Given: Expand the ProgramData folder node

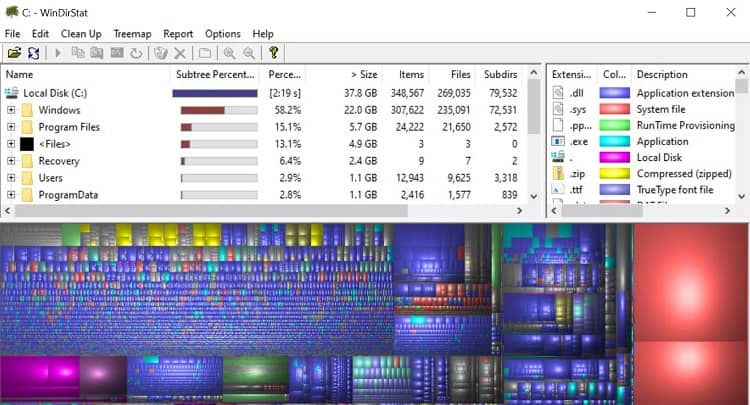Looking at the screenshot, I should click(11, 195).
